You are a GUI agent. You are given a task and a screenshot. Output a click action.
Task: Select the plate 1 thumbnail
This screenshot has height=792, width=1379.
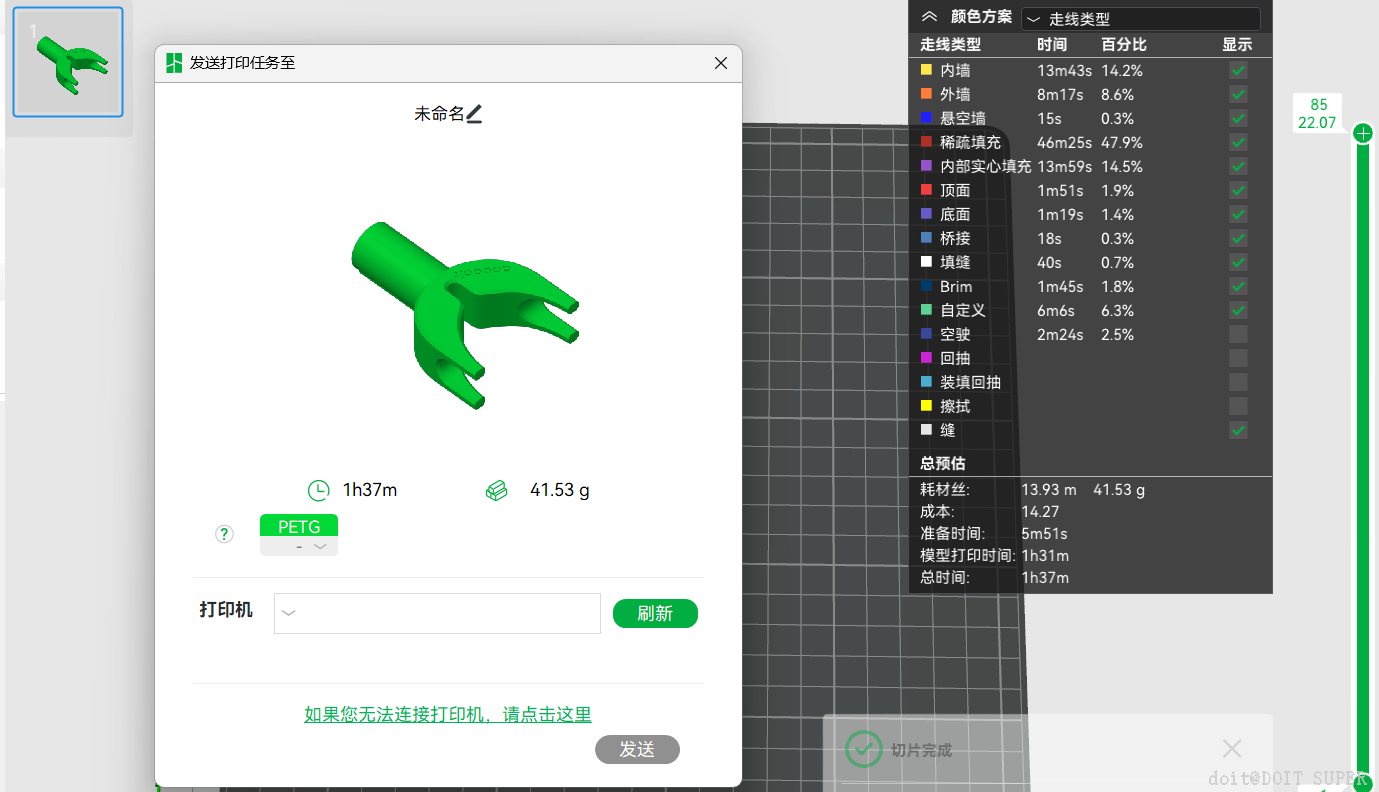67,61
